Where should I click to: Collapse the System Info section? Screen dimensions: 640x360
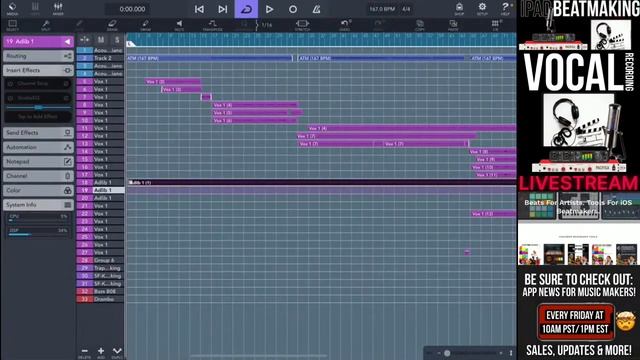click(38, 204)
